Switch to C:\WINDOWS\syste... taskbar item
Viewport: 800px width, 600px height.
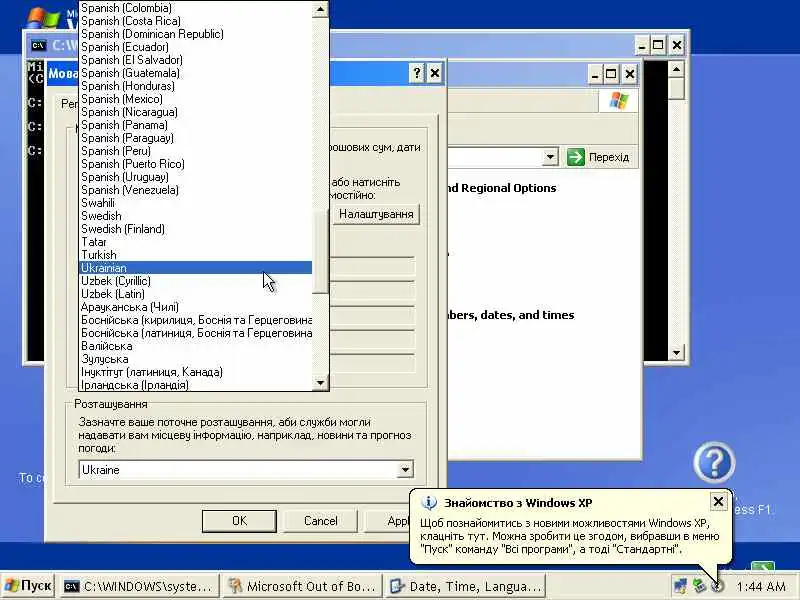point(138,586)
